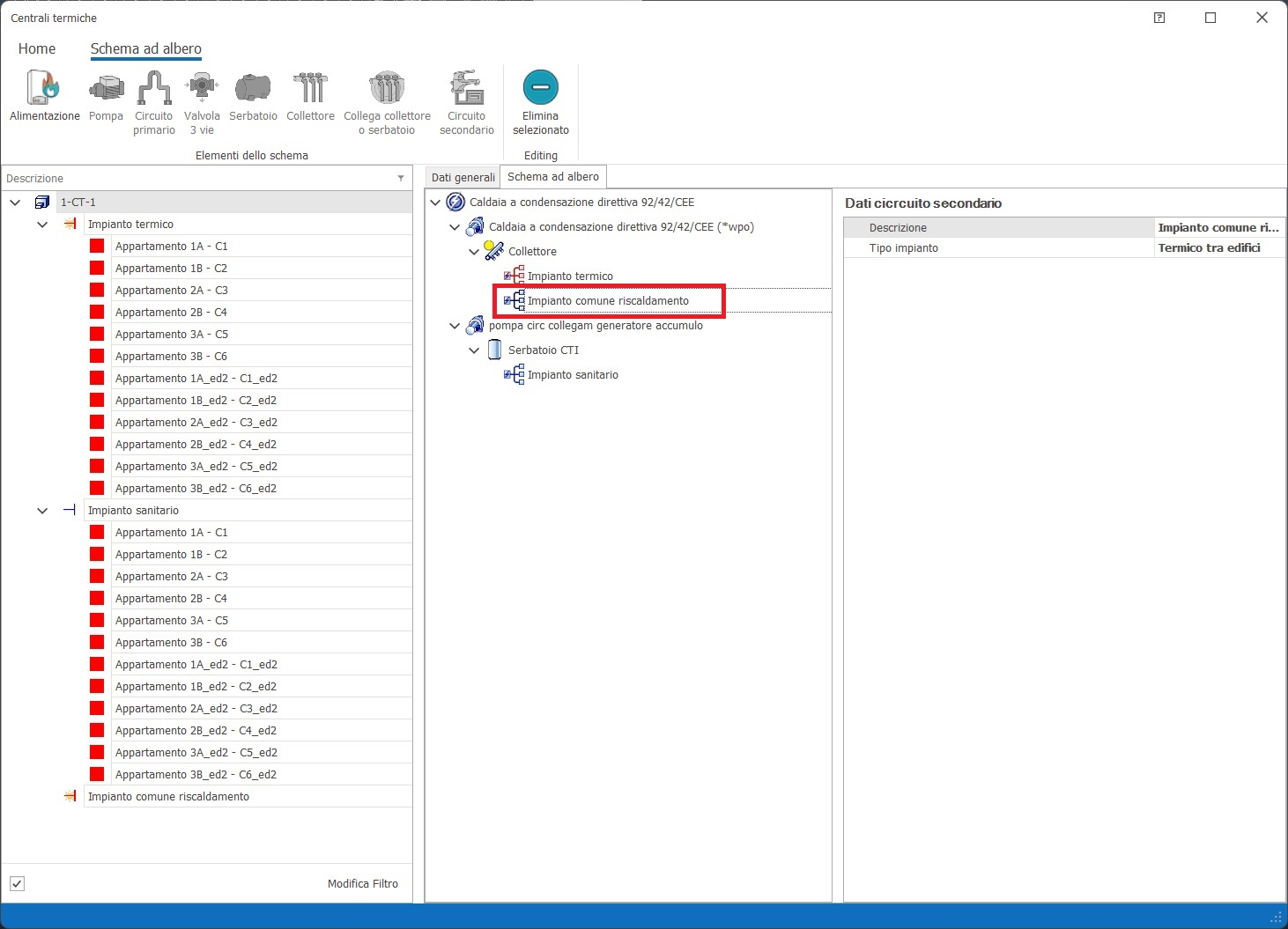The height and width of the screenshot is (929, 1288).
Task: Open the Descrizione column filter dropdown
Action: coord(401,179)
